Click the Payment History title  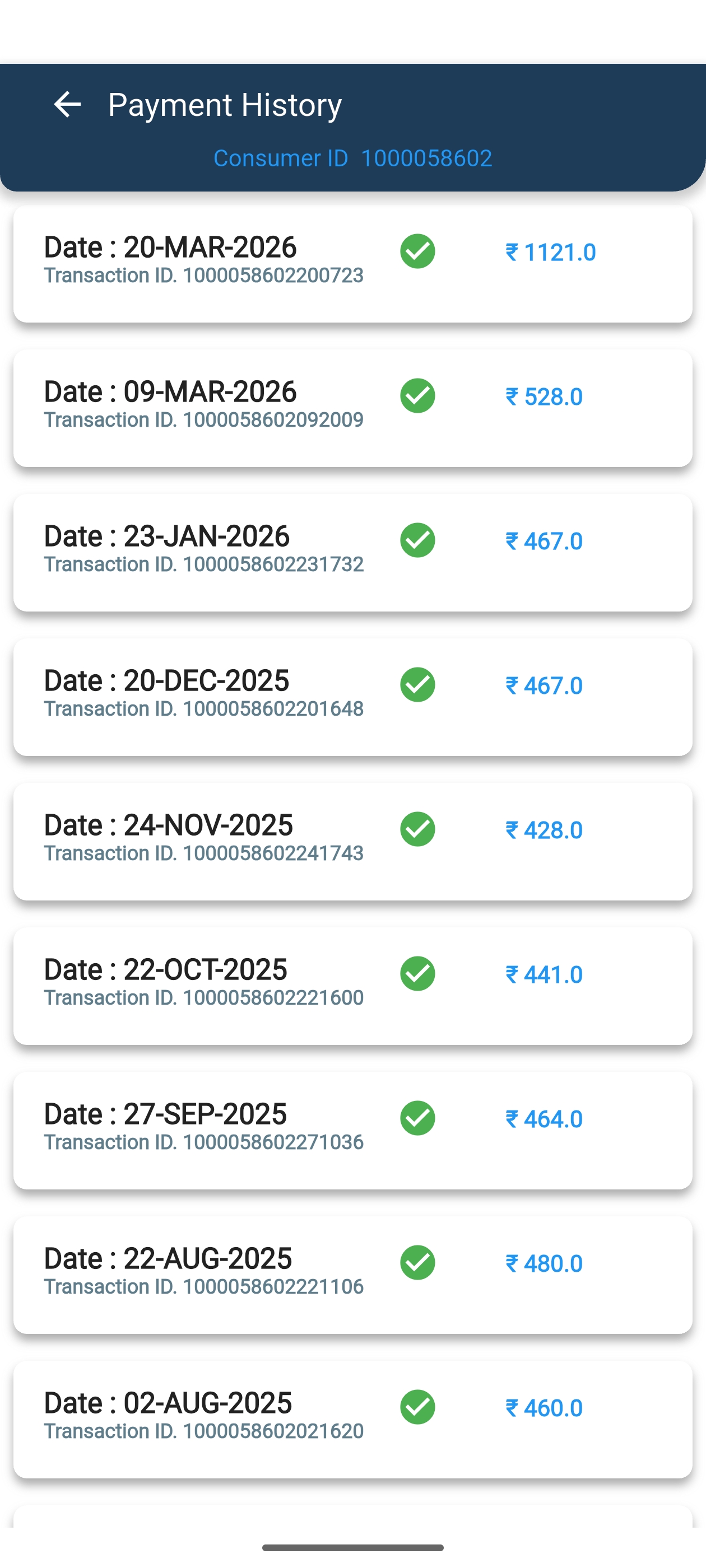point(224,105)
